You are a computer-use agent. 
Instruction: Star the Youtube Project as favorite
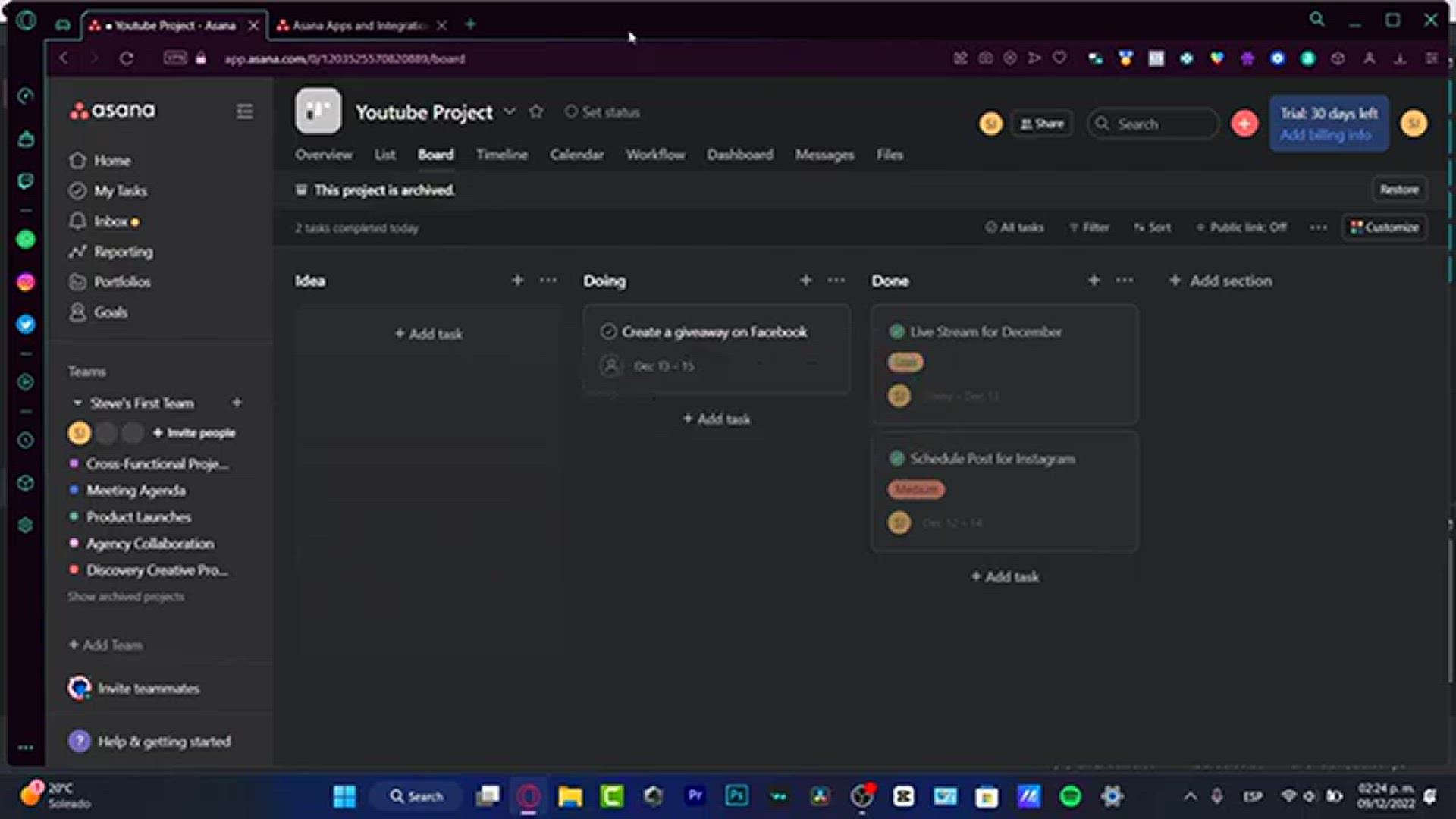[536, 111]
